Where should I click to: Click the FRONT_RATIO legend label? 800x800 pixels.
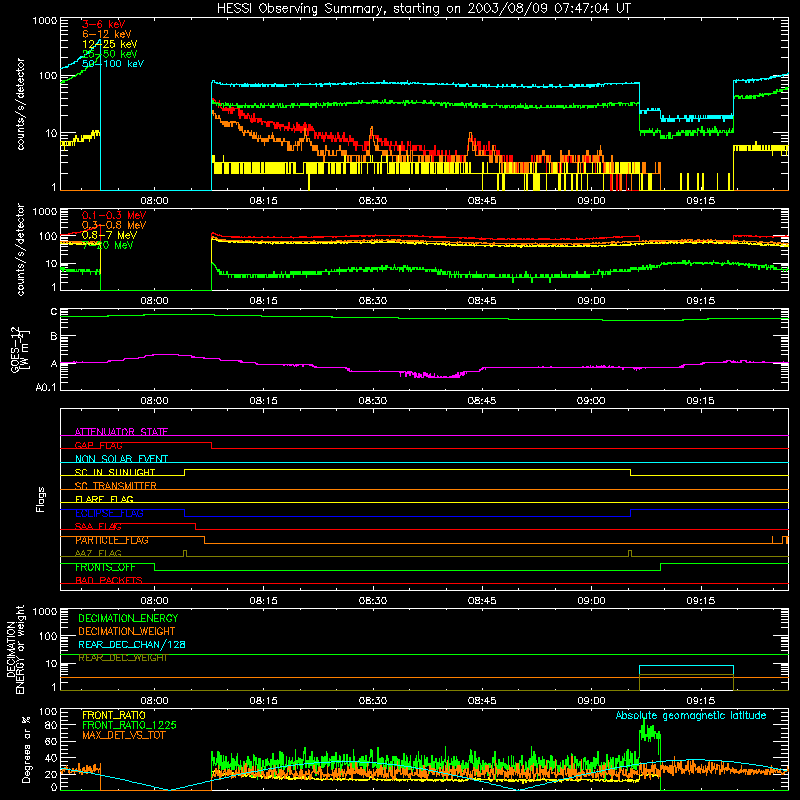click(114, 715)
